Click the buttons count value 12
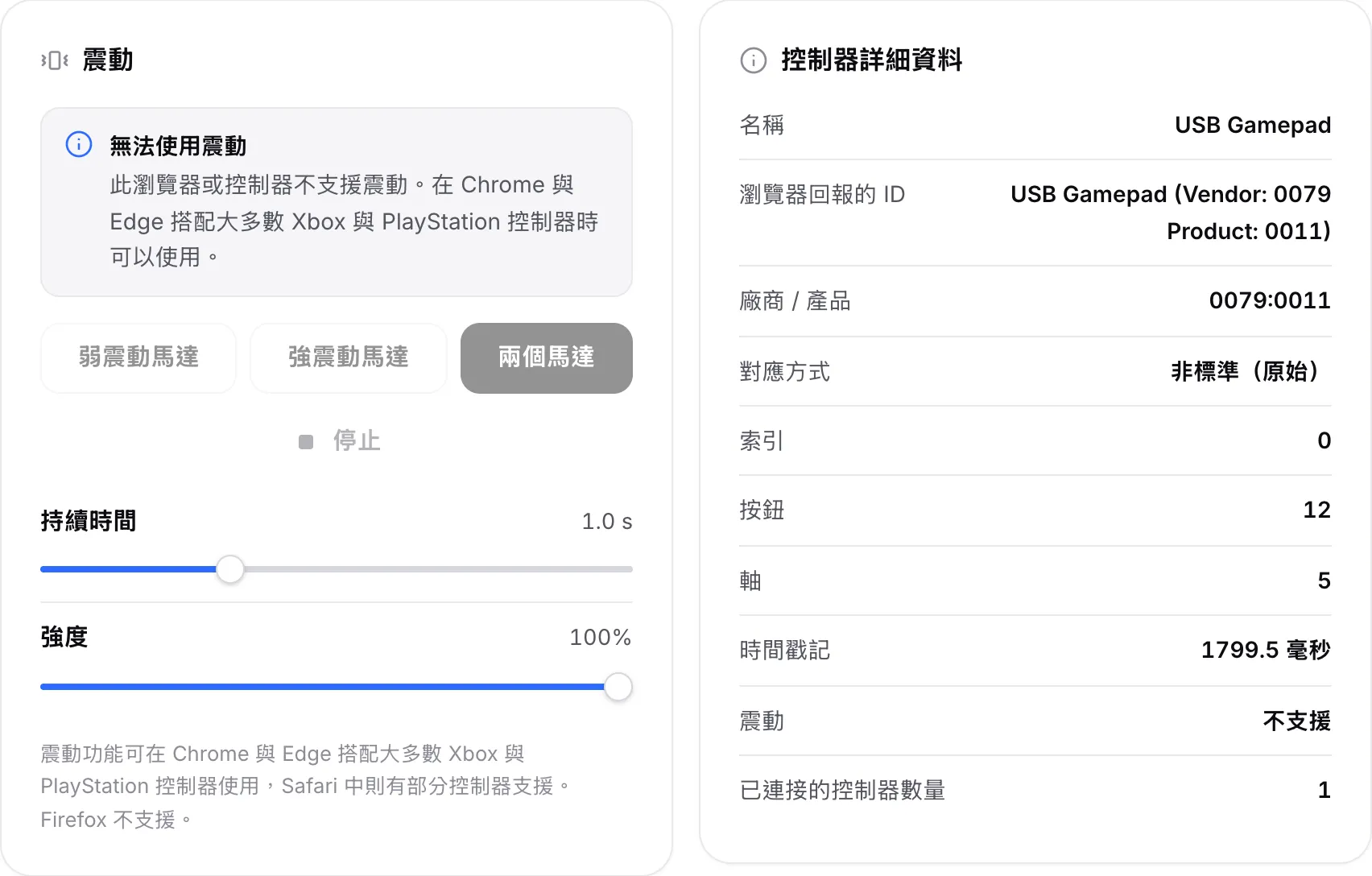This screenshot has height=876, width=1372. click(1317, 510)
